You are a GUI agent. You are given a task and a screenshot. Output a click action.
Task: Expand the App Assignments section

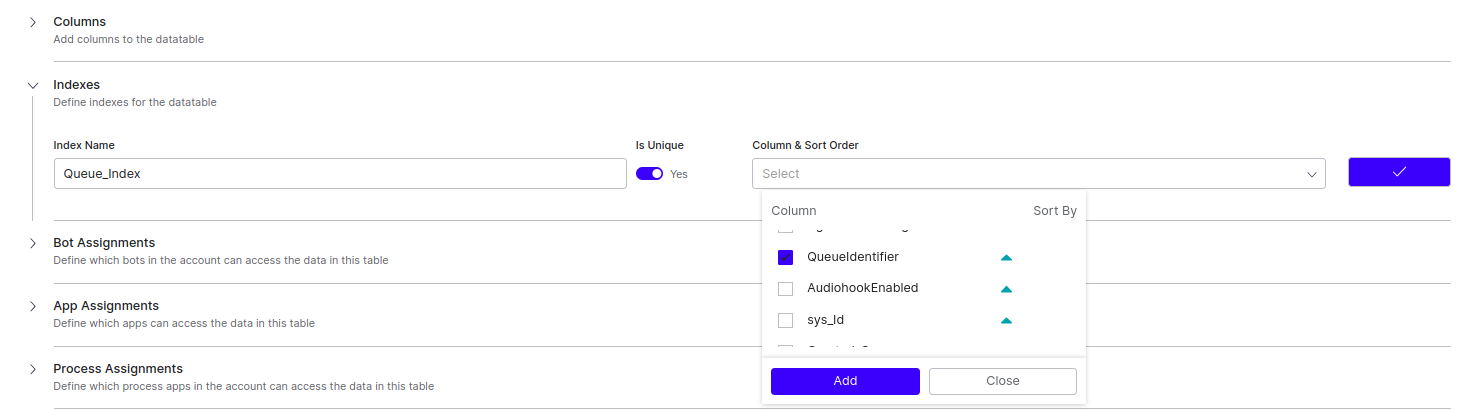[x=32, y=306]
